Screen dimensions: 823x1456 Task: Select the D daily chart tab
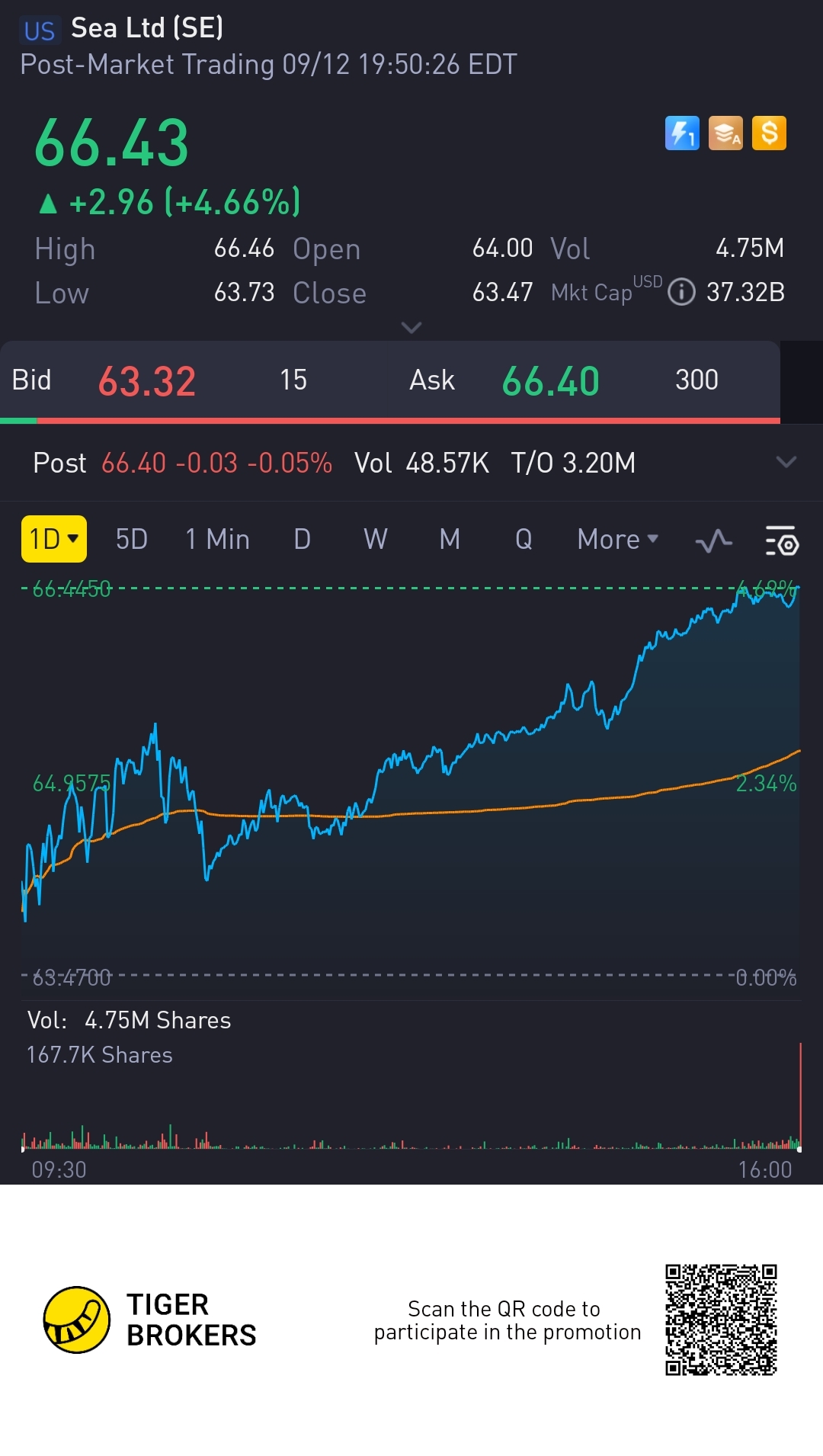tap(303, 539)
